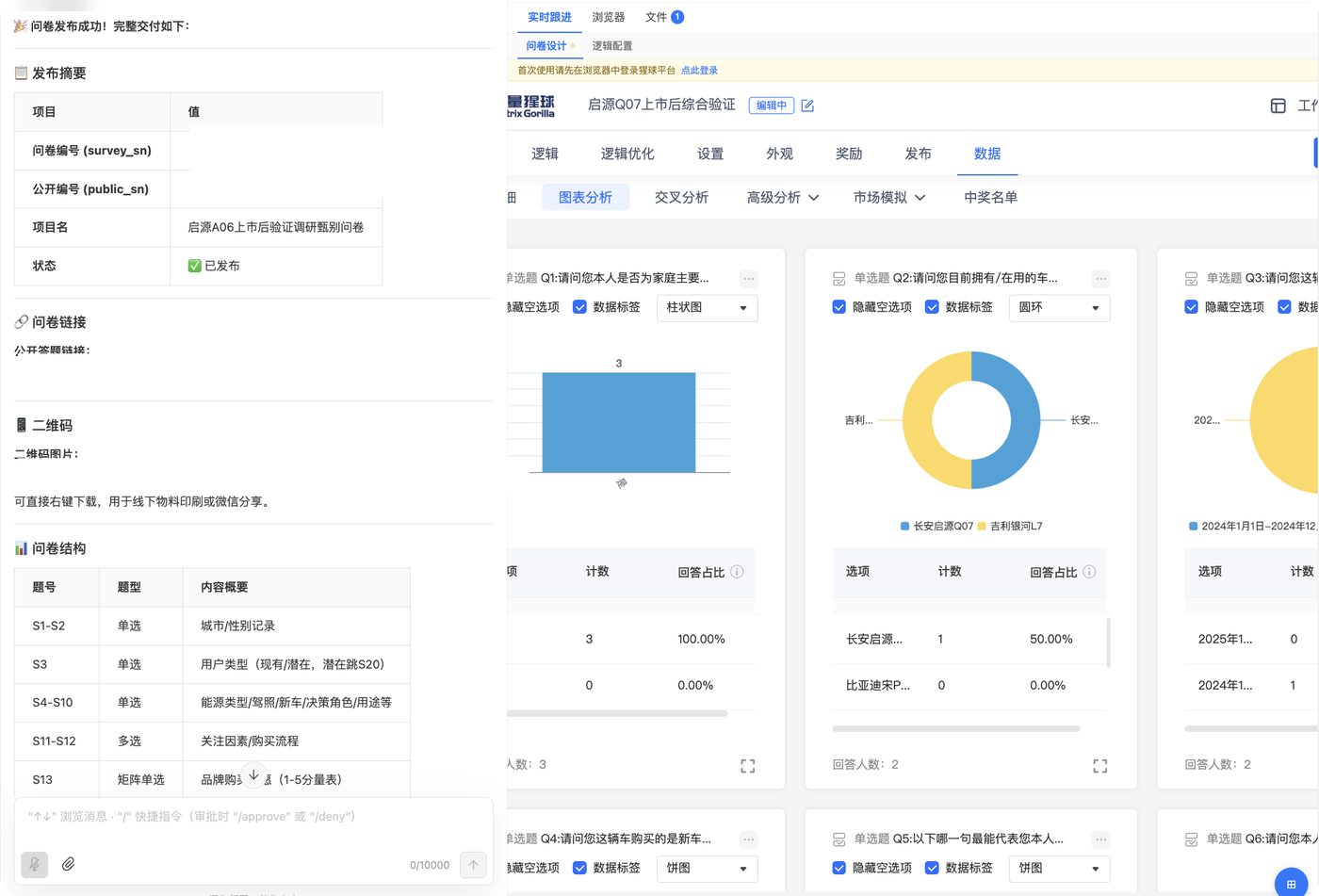Go to the 外观 tab
The height and width of the screenshot is (896, 1319).
click(x=779, y=154)
